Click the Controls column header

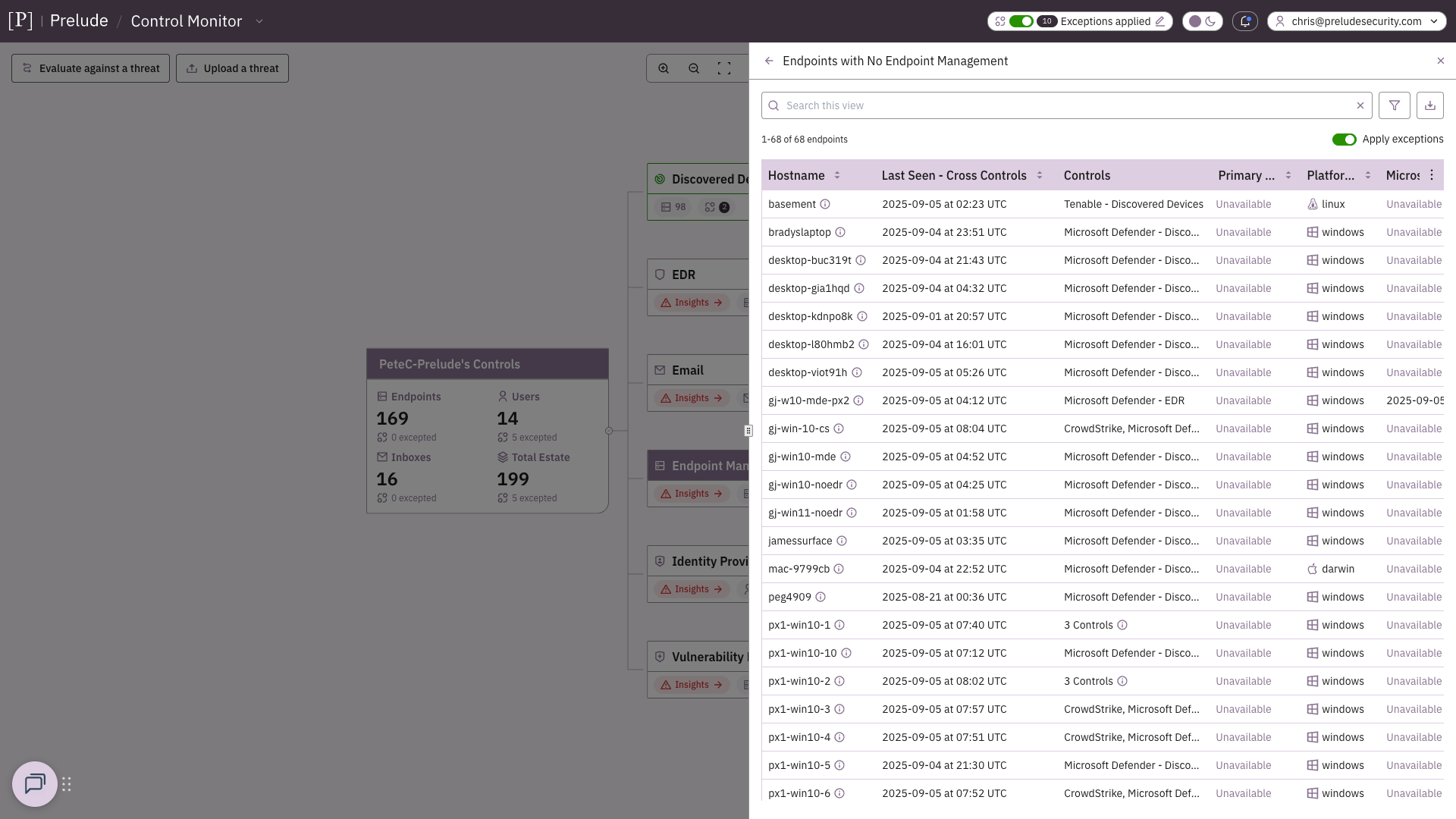click(x=1087, y=175)
